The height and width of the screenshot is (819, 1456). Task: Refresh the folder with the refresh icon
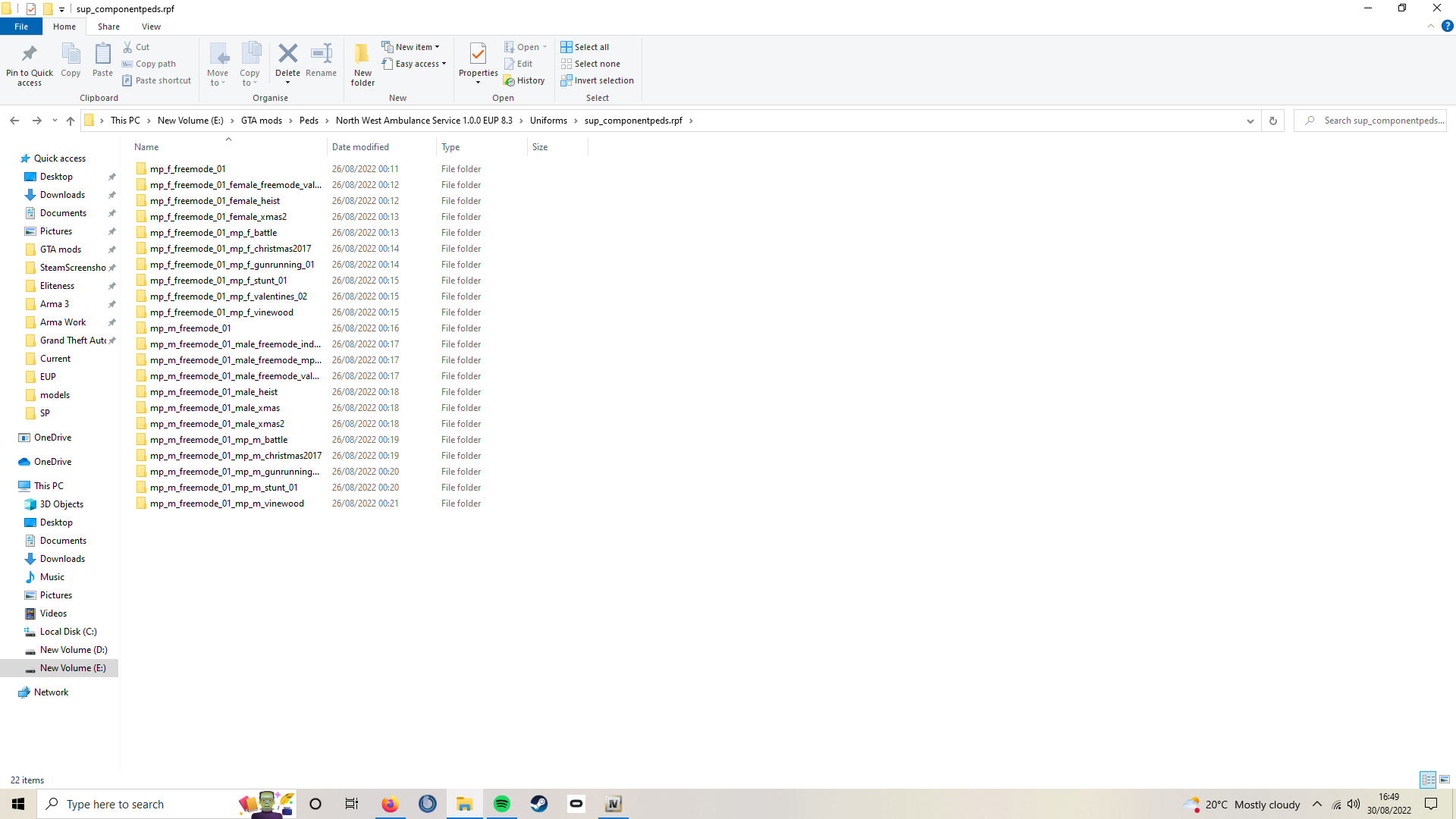1273,121
